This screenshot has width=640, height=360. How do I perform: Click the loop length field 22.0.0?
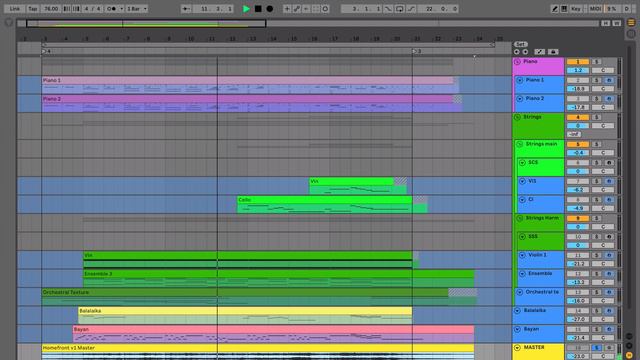tap(438, 9)
